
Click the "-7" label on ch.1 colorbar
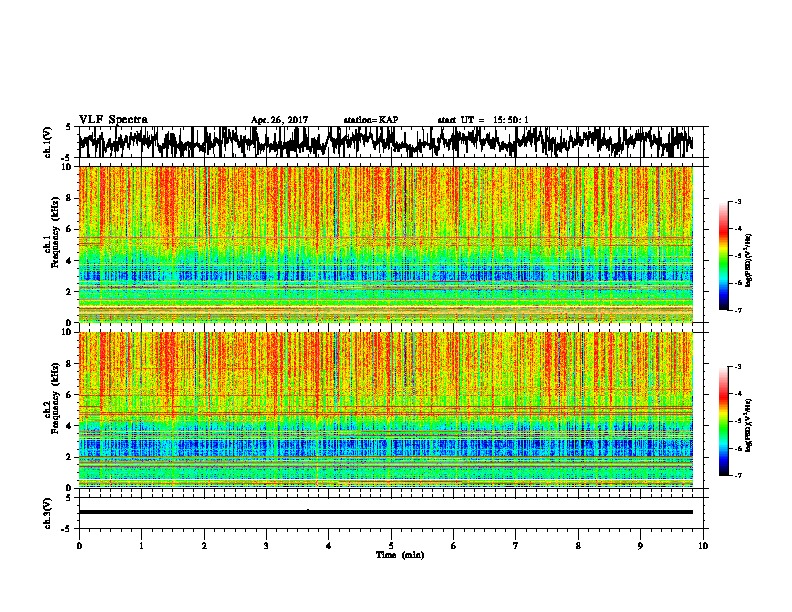coord(738,310)
